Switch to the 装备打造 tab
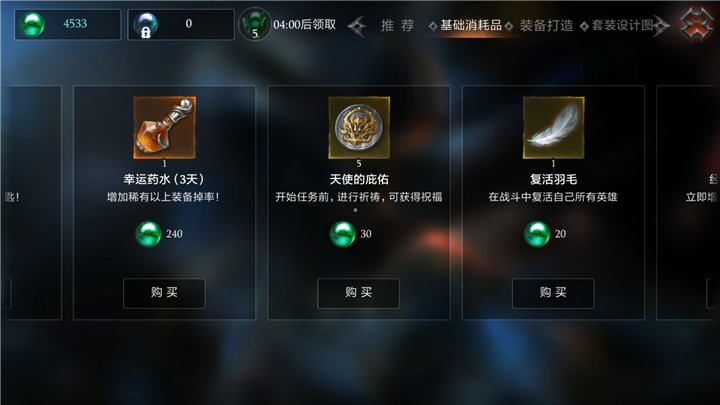Viewport: 720px width, 405px height. pos(546,25)
